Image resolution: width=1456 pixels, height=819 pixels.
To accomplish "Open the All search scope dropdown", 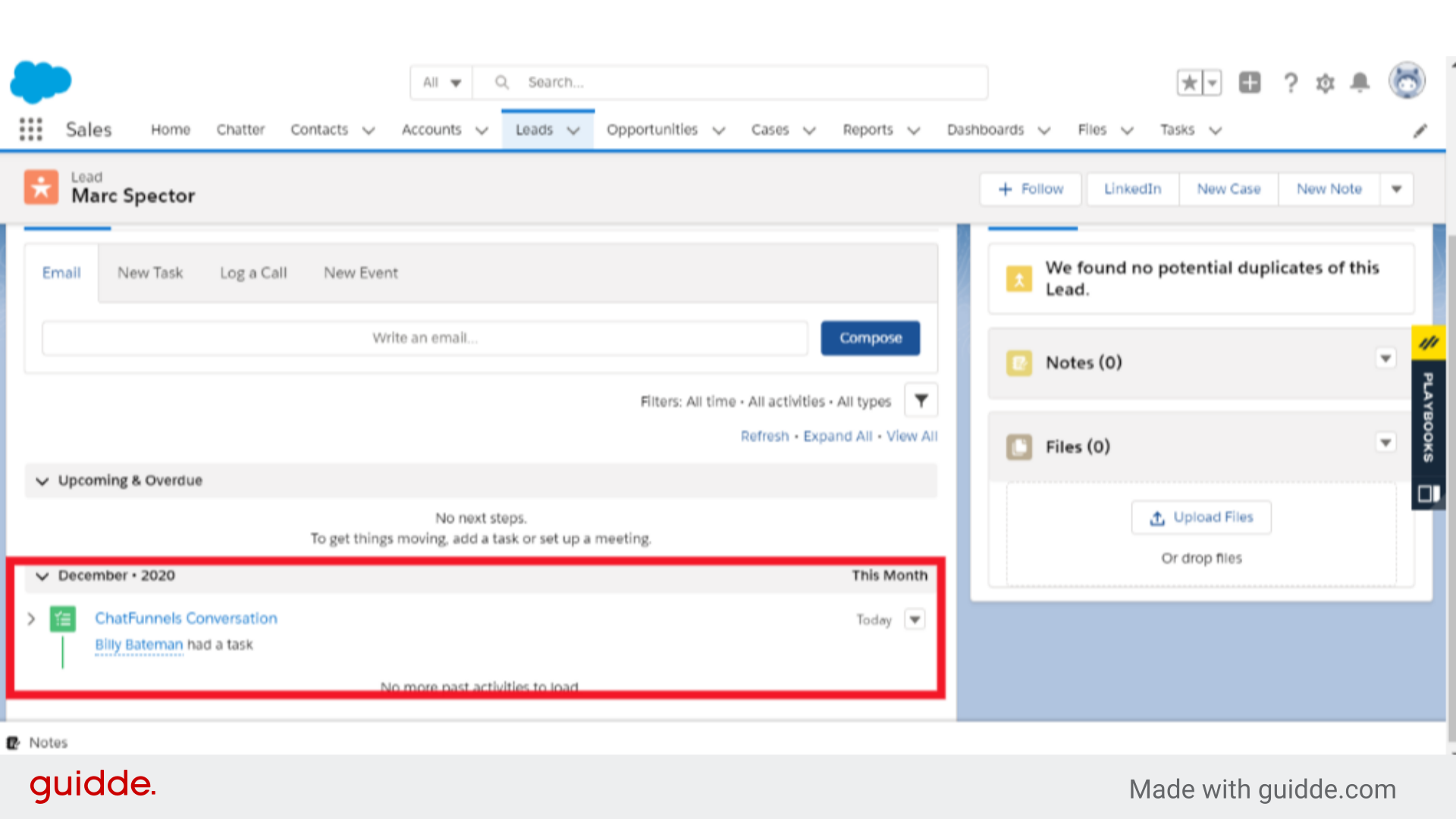I will (441, 82).
